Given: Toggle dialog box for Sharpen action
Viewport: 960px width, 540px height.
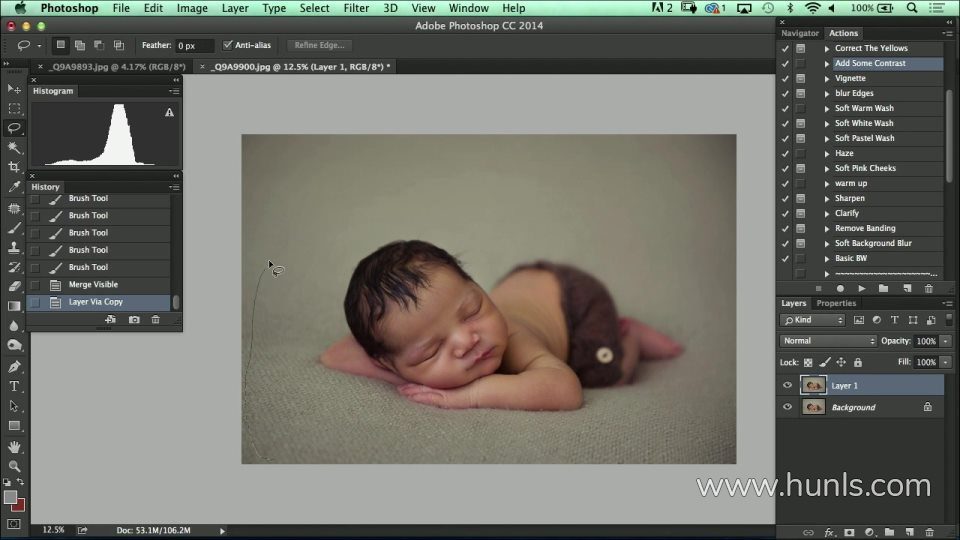Looking at the screenshot, I should pos(800,198).
